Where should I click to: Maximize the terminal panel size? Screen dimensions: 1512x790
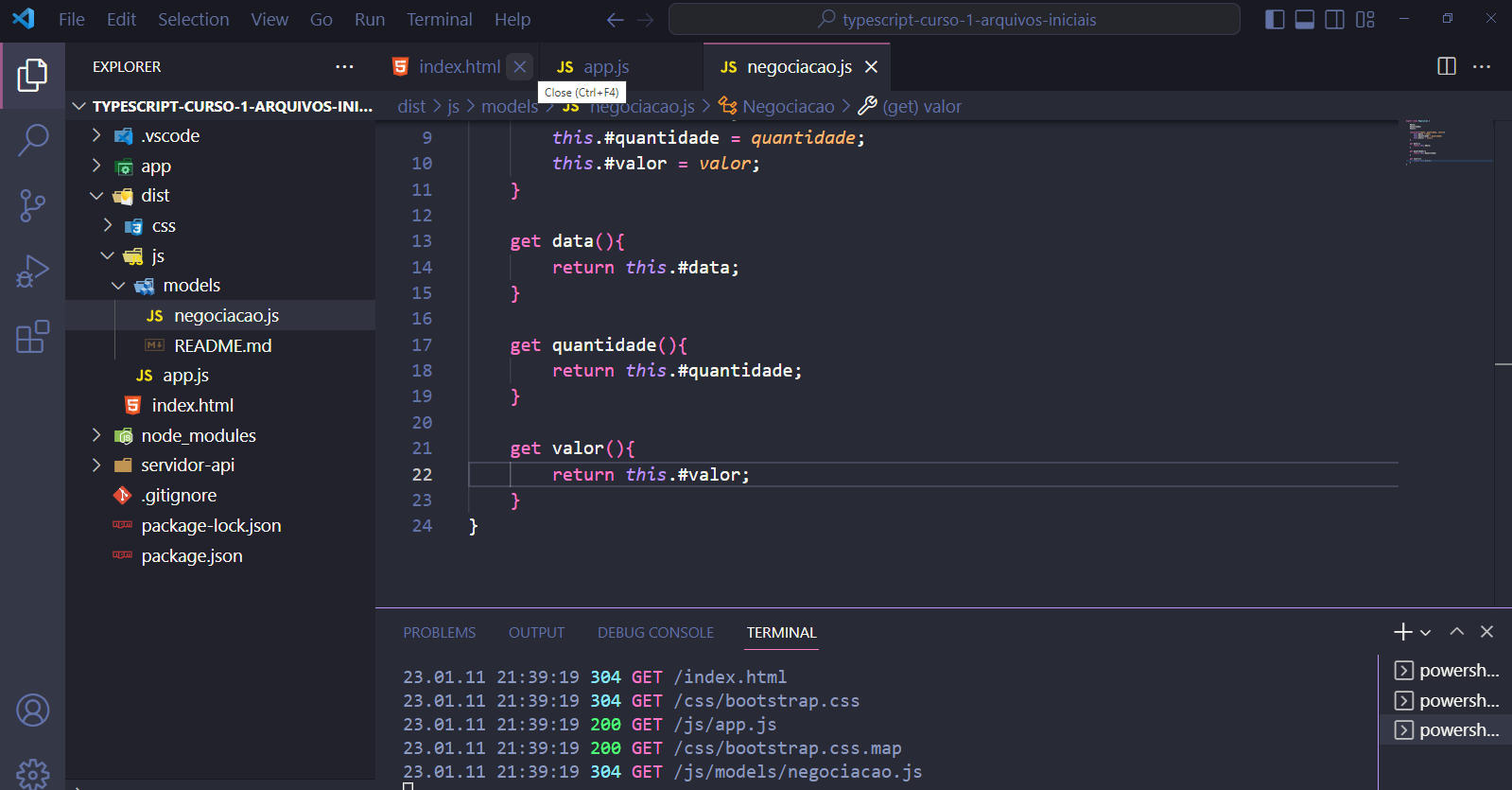pos(1457,632)
